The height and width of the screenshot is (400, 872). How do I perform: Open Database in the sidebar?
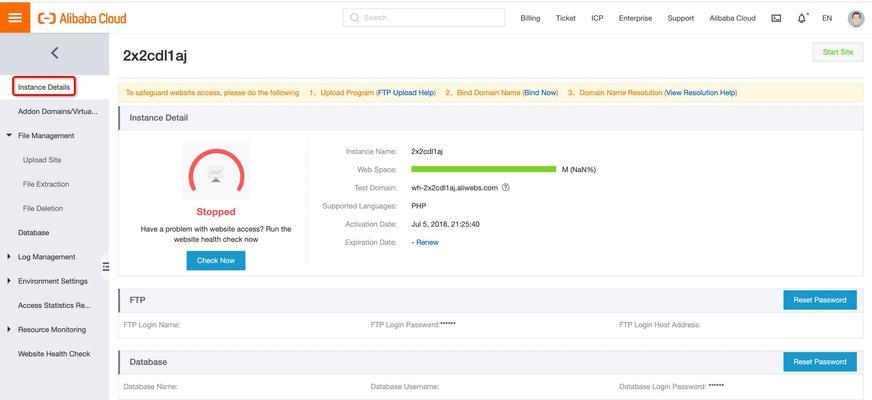pyautogui.click(x=33, y=233)
